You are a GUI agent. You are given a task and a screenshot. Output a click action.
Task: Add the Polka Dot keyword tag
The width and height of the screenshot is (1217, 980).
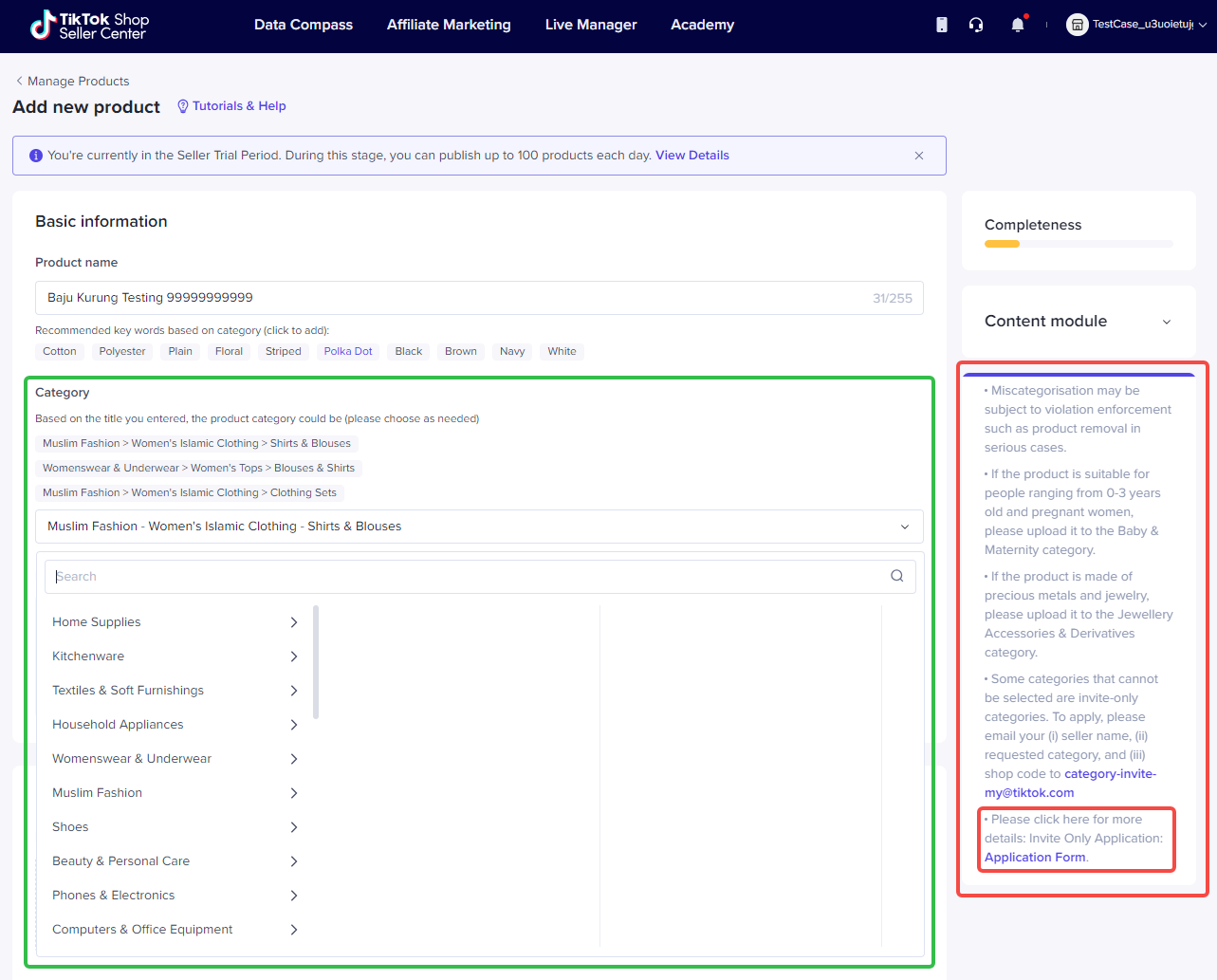348,351
